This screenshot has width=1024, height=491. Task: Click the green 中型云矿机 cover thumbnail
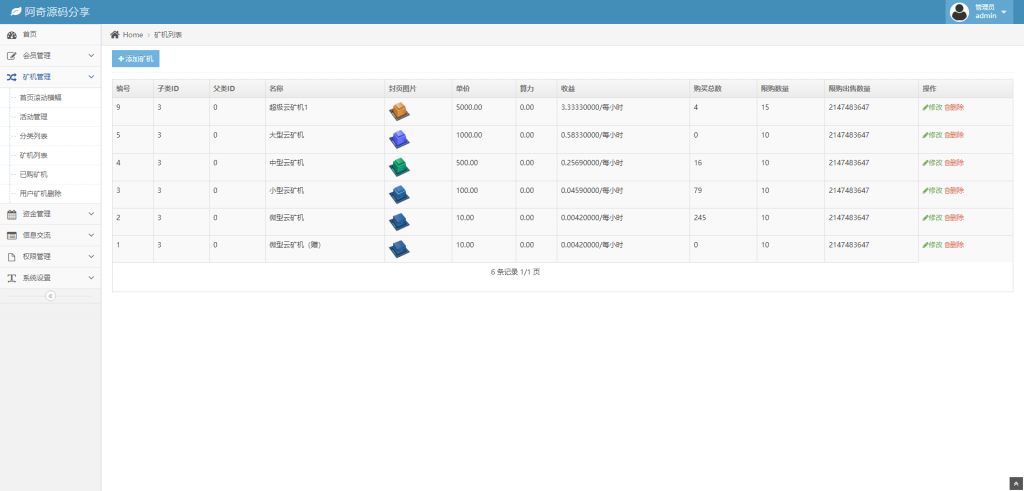[399, 166]
